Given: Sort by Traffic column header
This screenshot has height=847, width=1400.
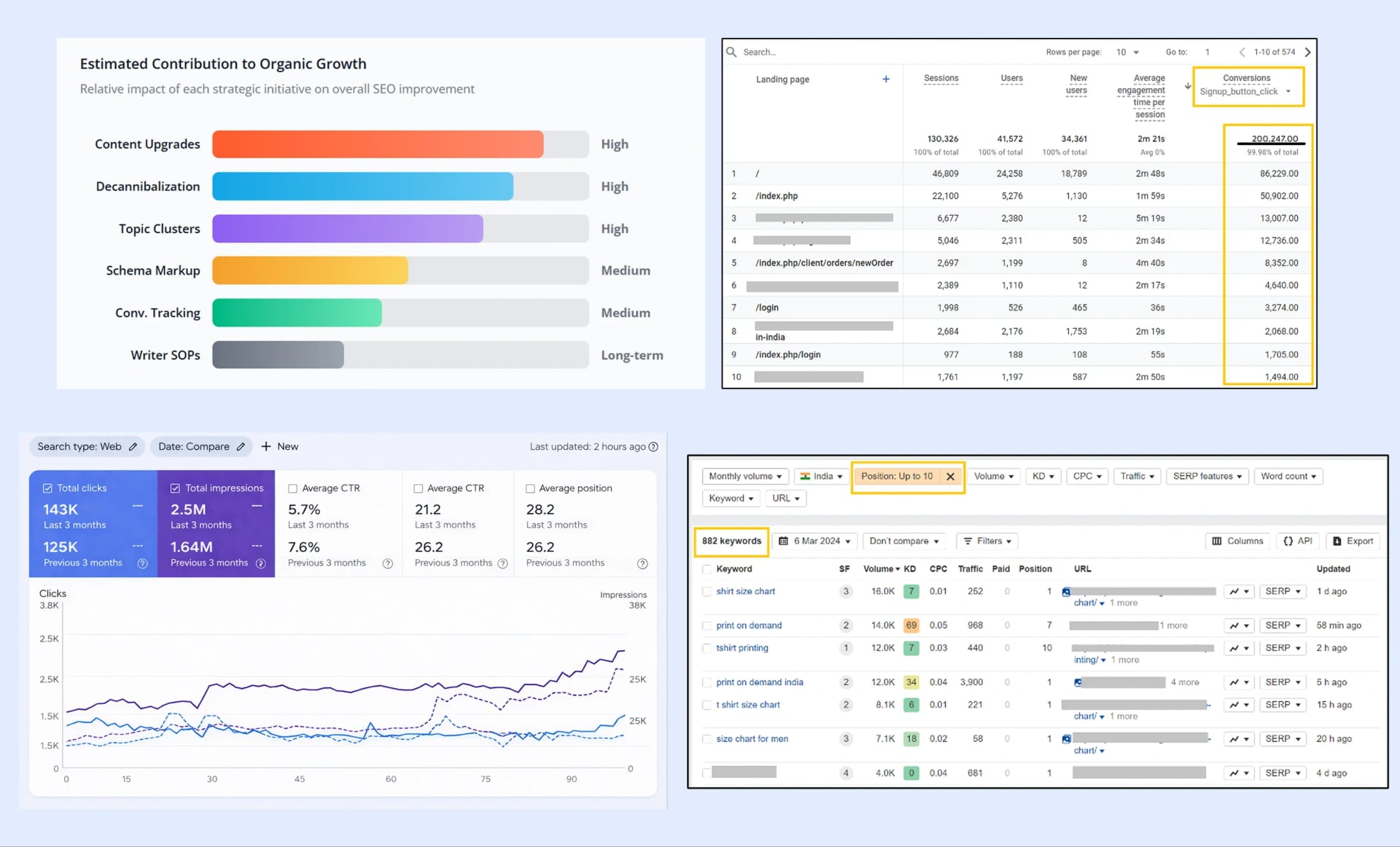Looking at the screenshot, I should point(970,569).
